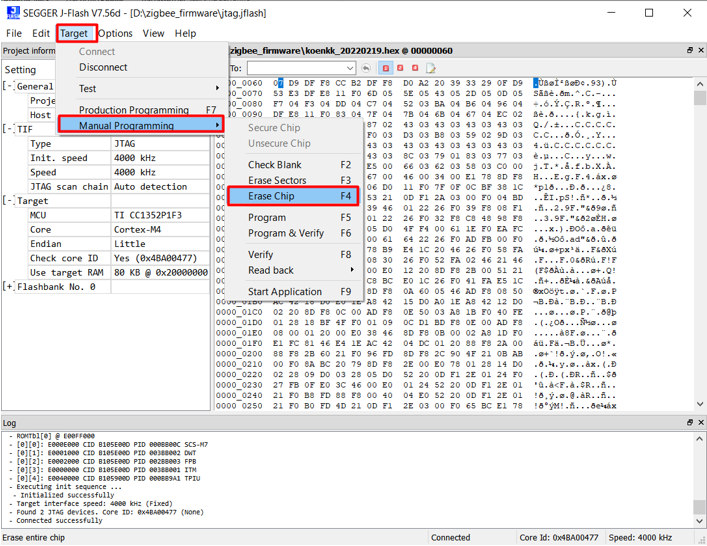
Task: Choose Verify F8 in the submenu
Action: coord(293,254)
